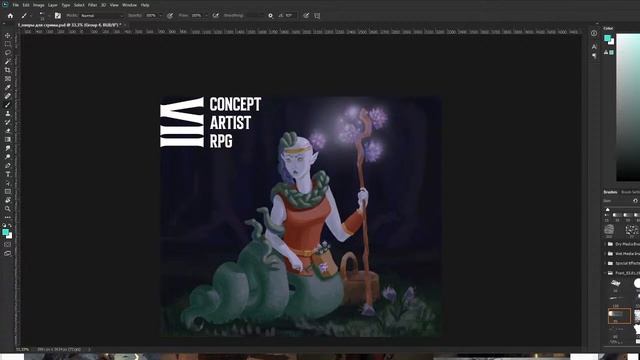
Task: Select the Move tool
Action: point(7,36)
